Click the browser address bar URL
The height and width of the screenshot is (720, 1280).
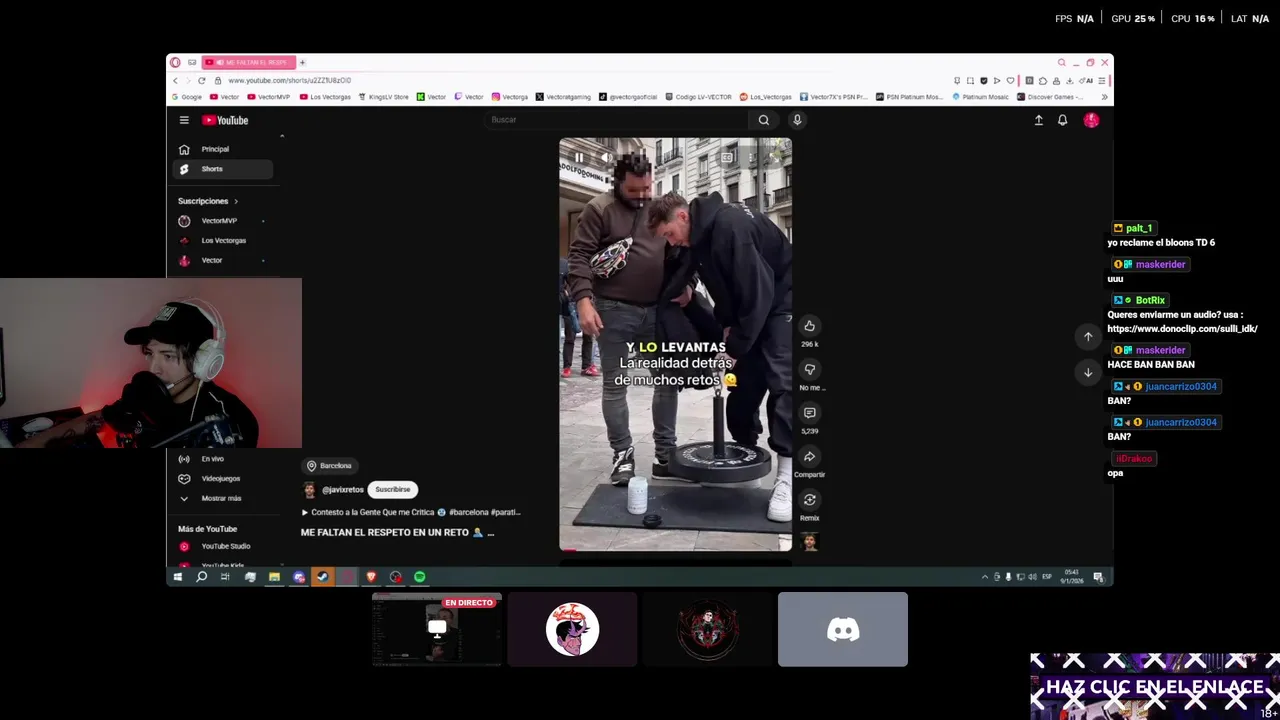pyautogui.click(x=289, y=80)
